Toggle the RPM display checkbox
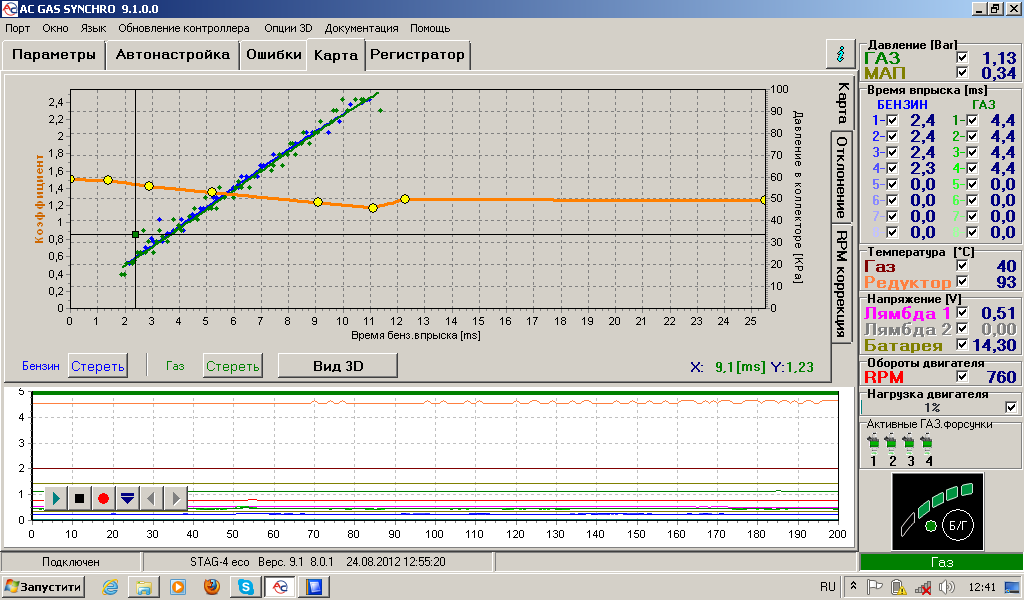 tap(962, 376)
